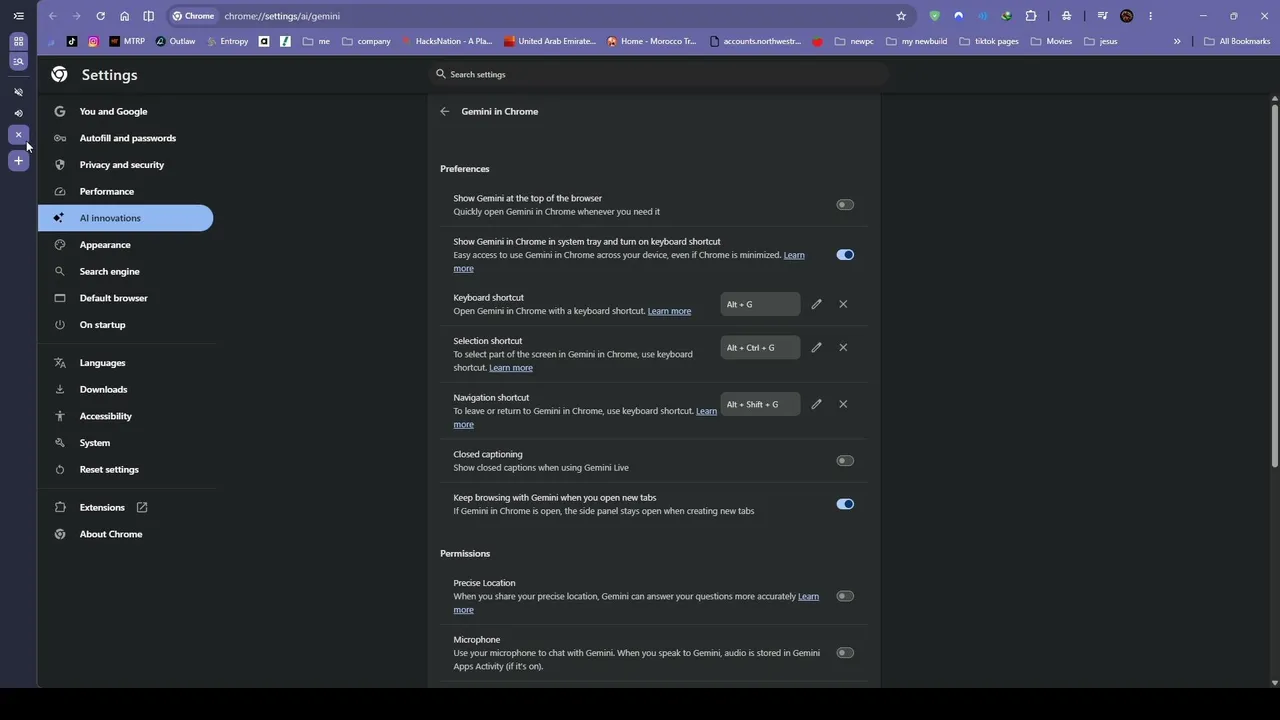This screenshot has width=1280, height=720.
Task: Click the Chrome logo beside Settings title
Action: [x=60, y=74]
